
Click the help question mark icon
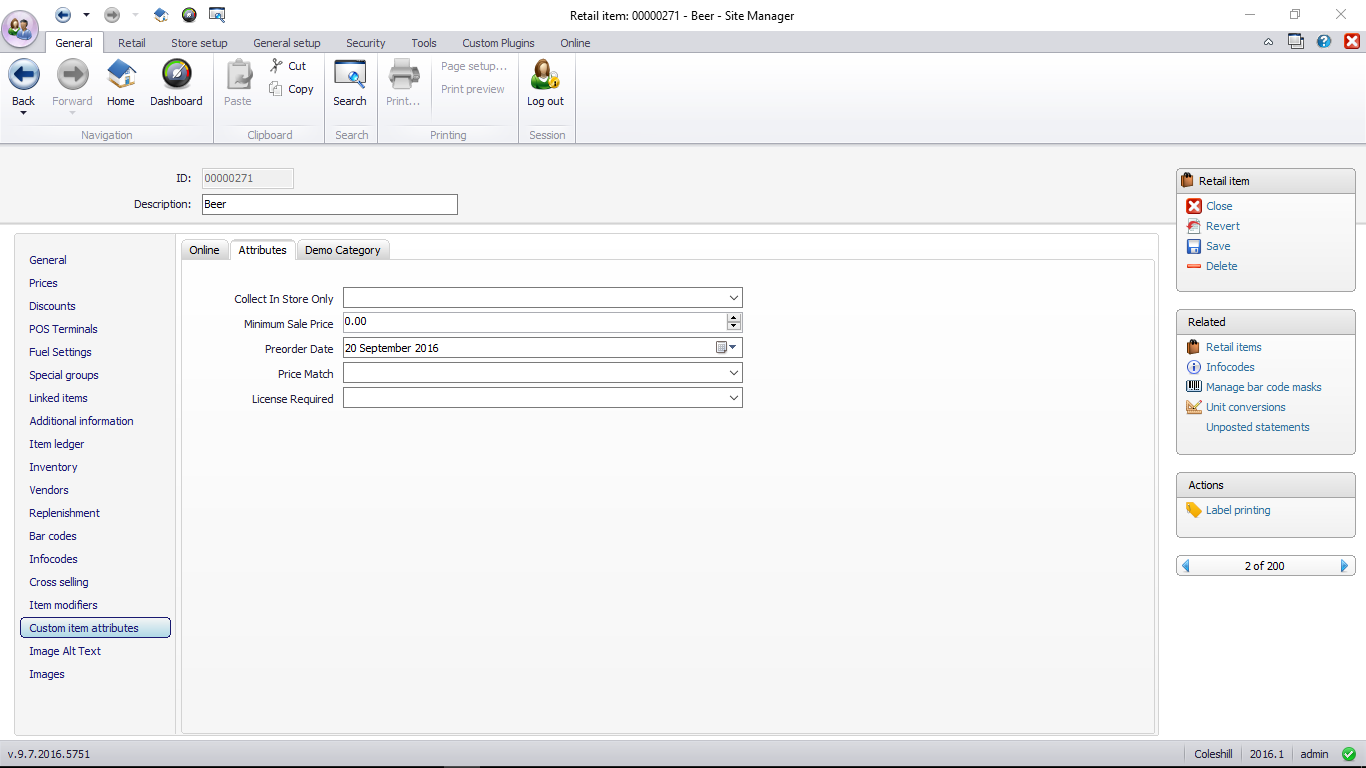coord(1324,42)
